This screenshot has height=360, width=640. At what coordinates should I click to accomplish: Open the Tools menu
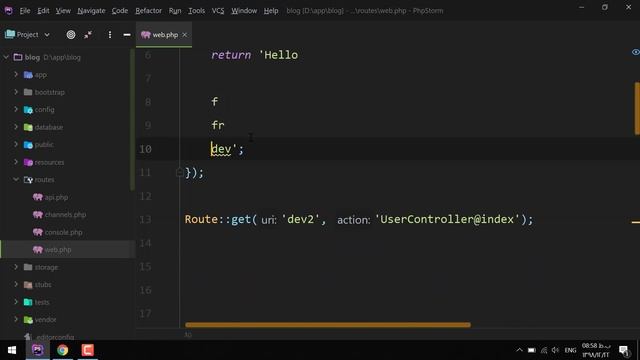[x=197, y=11]
